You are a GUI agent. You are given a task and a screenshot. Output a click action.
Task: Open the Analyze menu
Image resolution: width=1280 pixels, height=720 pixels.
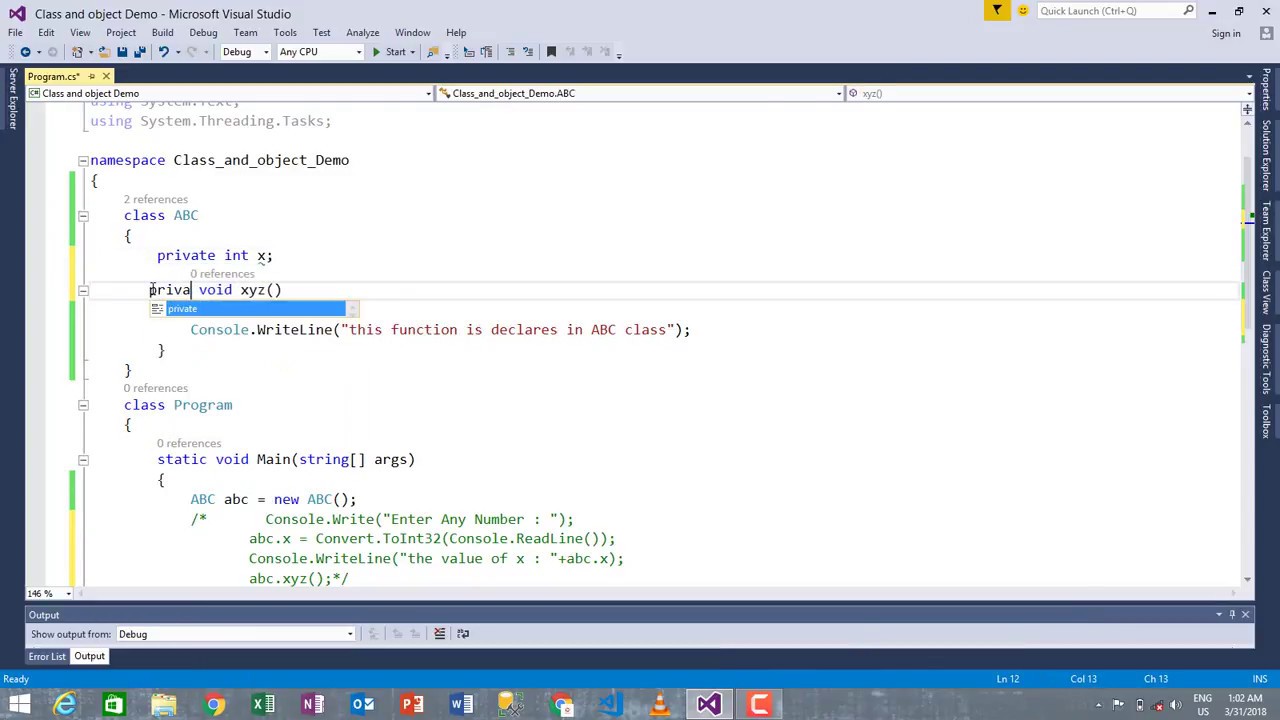pyautogui.click(x=362, y=32)
